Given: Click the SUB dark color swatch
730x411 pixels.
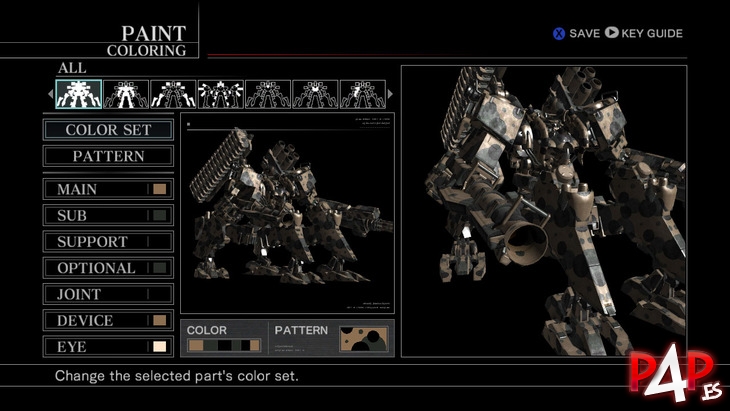Looking at the screenshot, I should [160, 215].
